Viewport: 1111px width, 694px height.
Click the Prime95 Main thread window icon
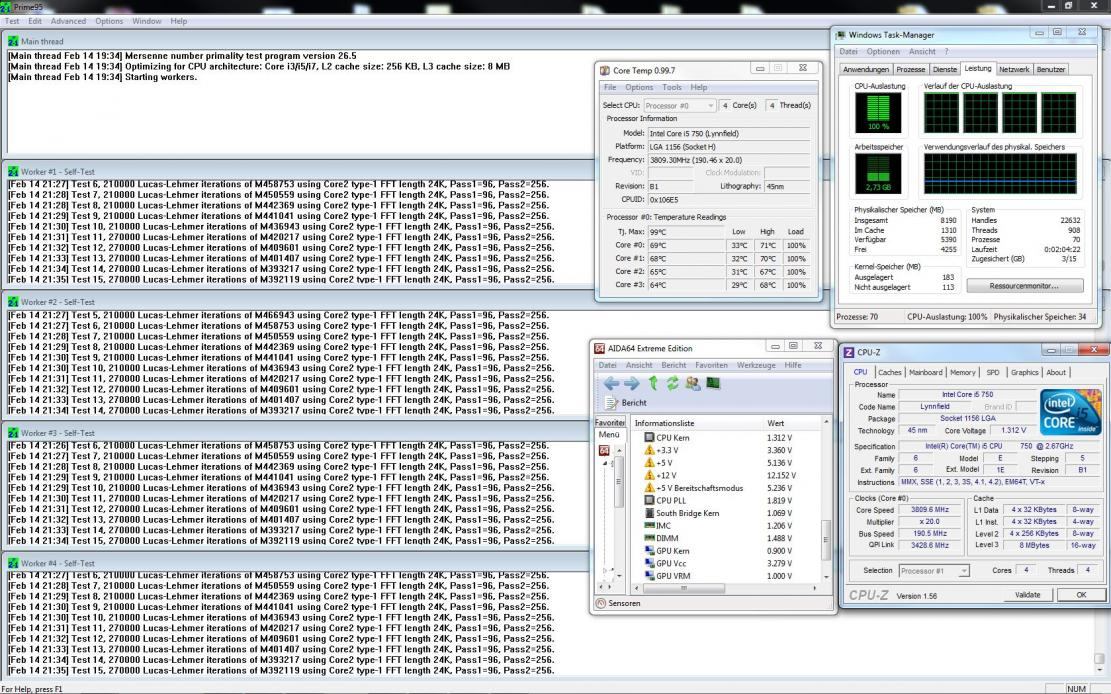(13, 41)
